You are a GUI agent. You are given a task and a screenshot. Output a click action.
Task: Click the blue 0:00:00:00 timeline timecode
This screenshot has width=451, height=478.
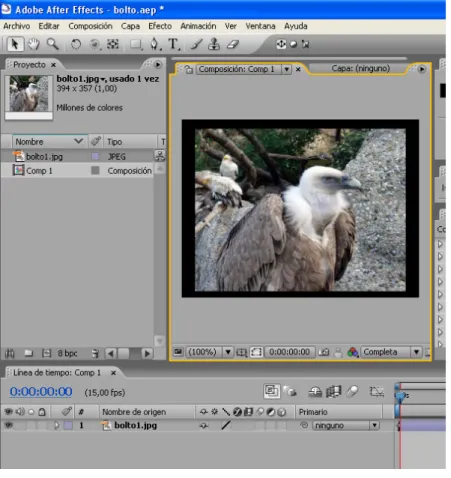point(41,392)
